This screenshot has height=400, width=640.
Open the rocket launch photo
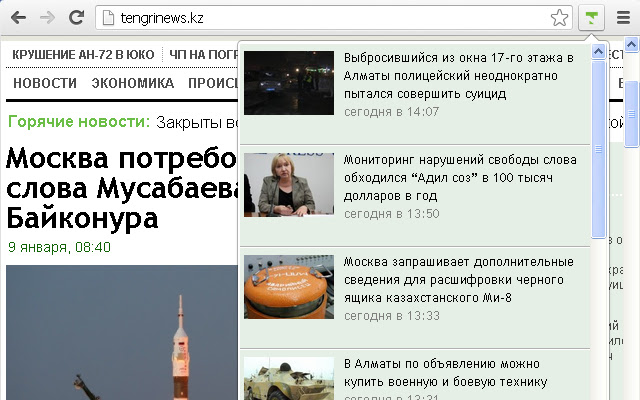(122, 333)
